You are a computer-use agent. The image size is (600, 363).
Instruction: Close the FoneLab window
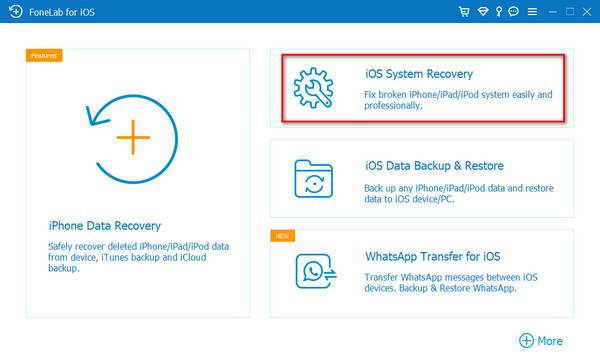(587, 12)
